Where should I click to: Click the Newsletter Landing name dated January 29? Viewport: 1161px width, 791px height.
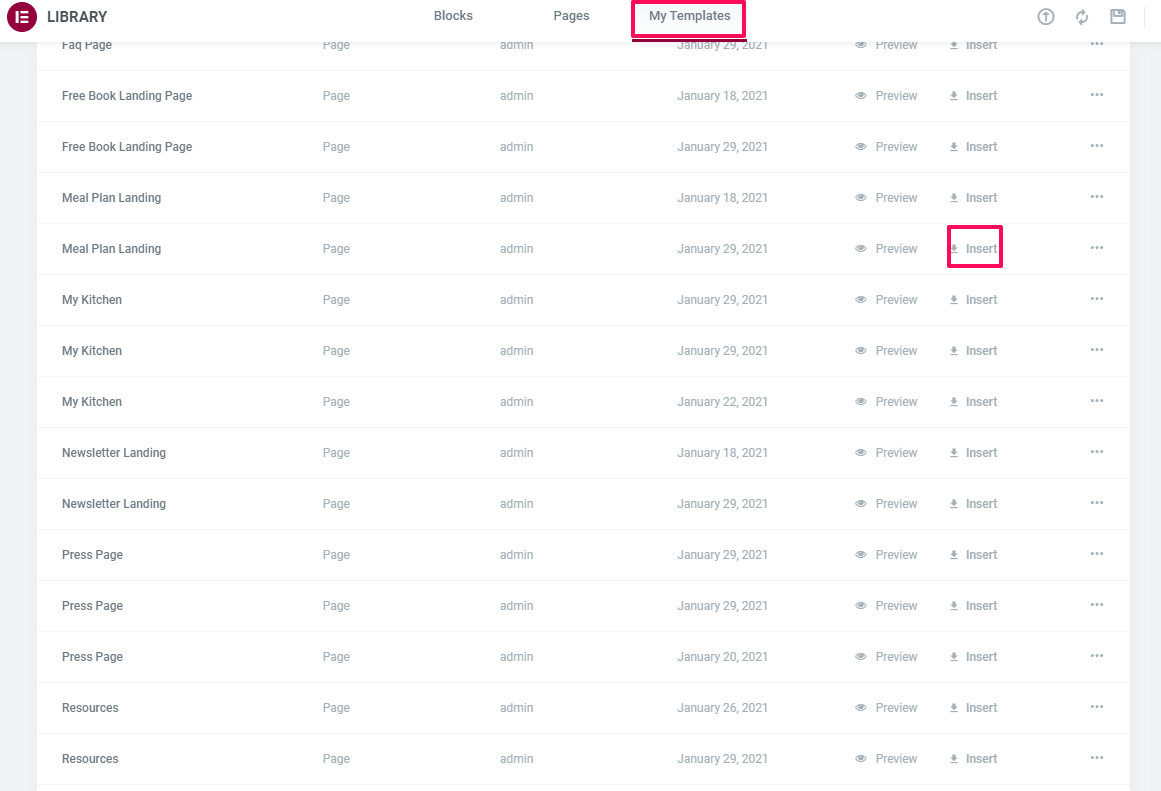tap(114, 504)
